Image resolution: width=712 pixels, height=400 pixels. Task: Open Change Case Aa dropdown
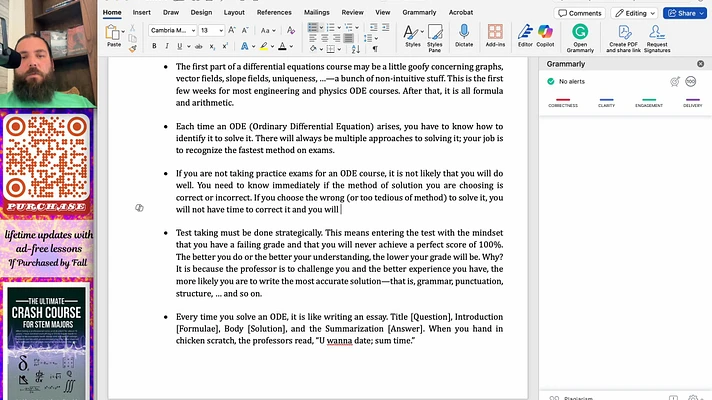pos(268,30)
